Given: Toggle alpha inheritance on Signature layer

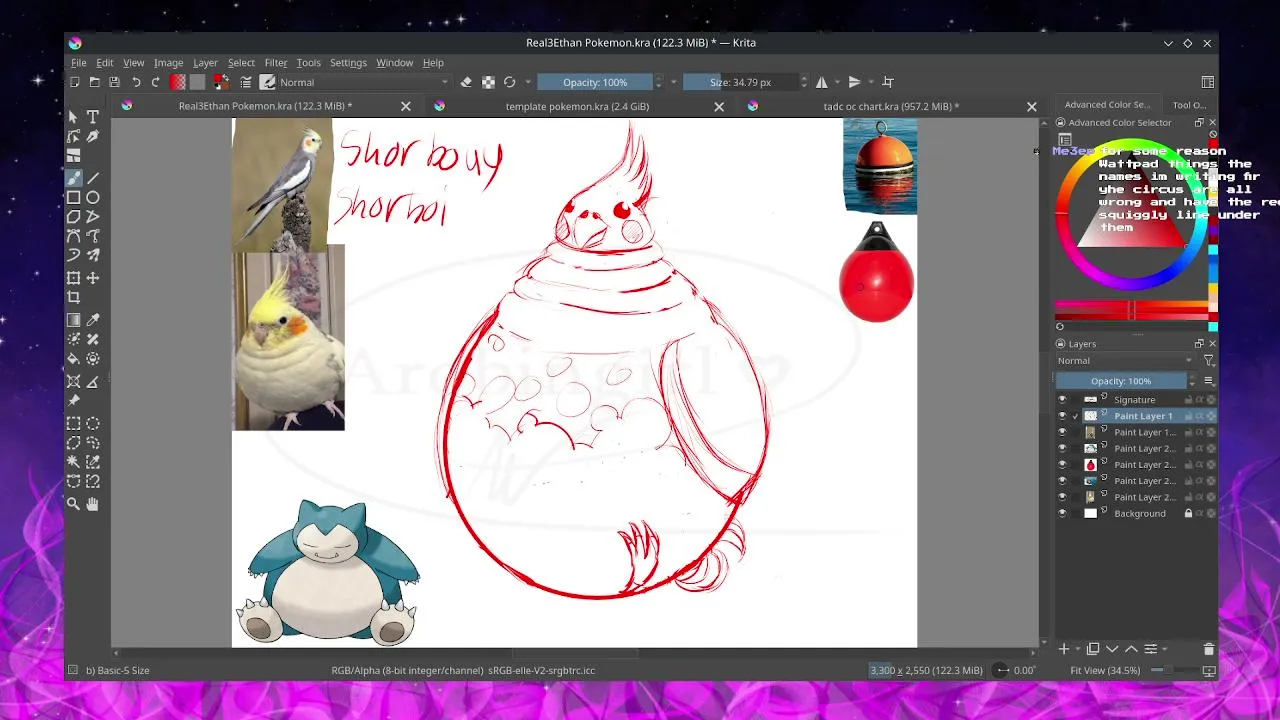Looking at the screenshot, I should pos(1200,400).
